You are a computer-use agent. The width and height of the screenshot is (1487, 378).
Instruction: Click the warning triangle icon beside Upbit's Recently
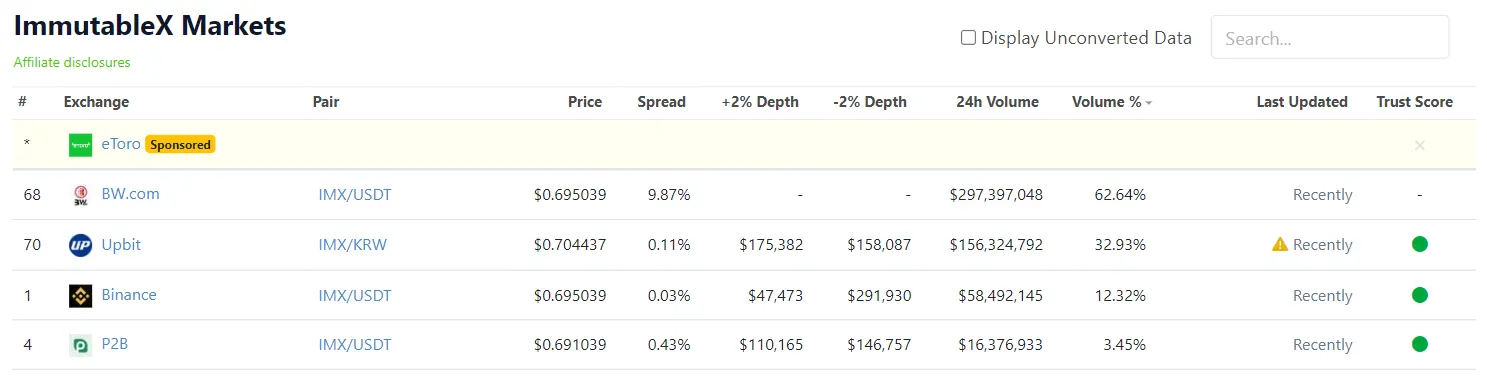click(x=1280, y=244)
